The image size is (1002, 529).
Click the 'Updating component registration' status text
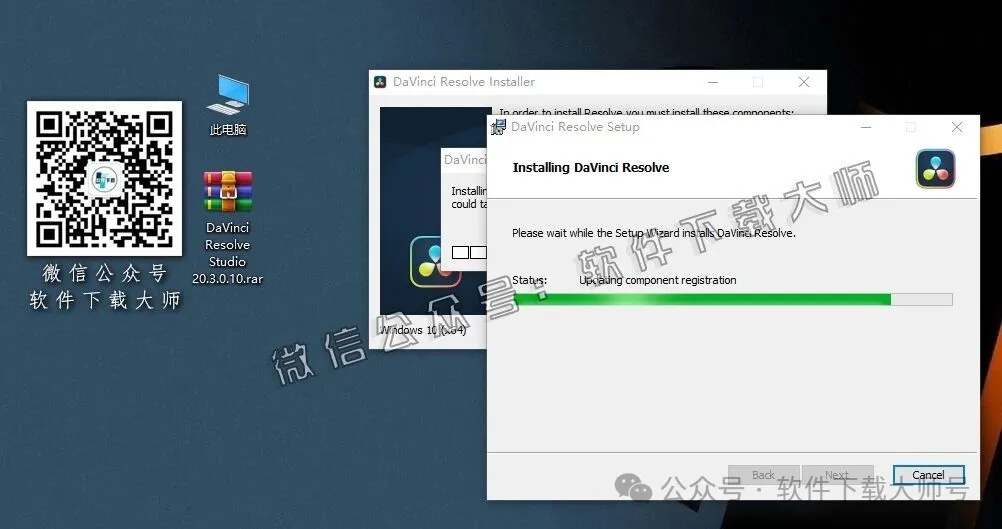pos(658,280)
